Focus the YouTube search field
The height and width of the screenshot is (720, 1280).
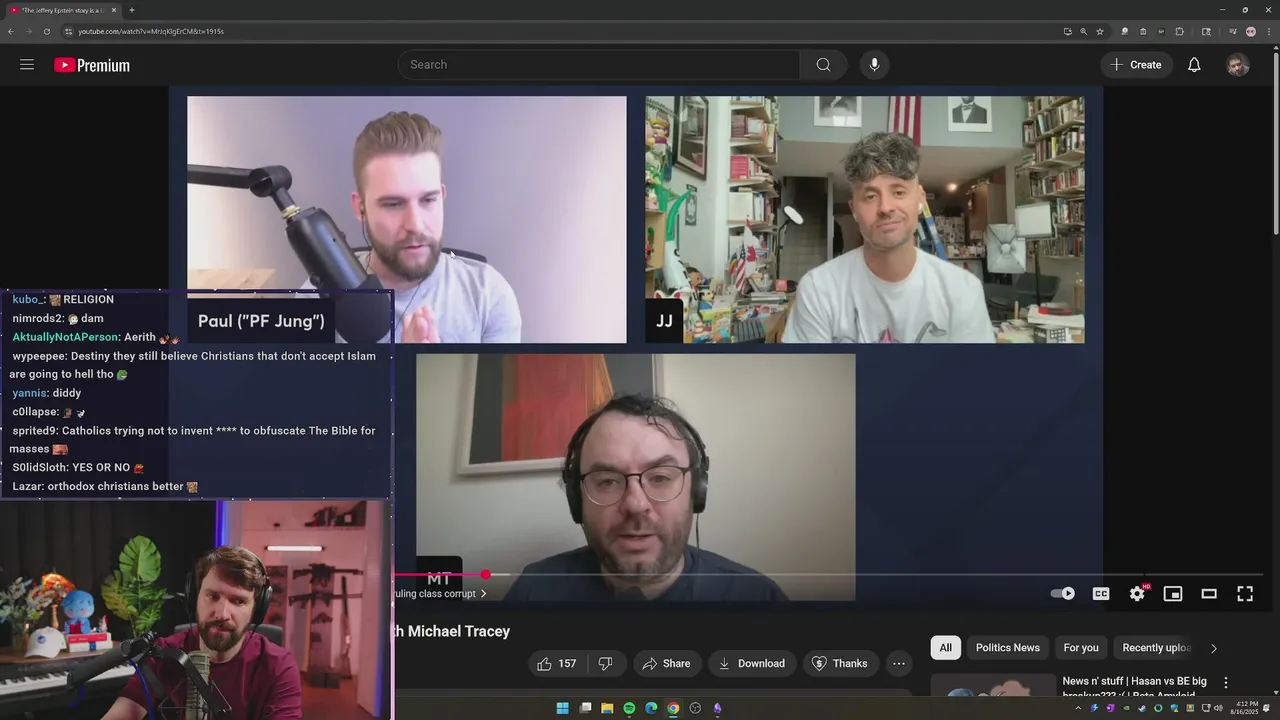[x=598, y=65]
